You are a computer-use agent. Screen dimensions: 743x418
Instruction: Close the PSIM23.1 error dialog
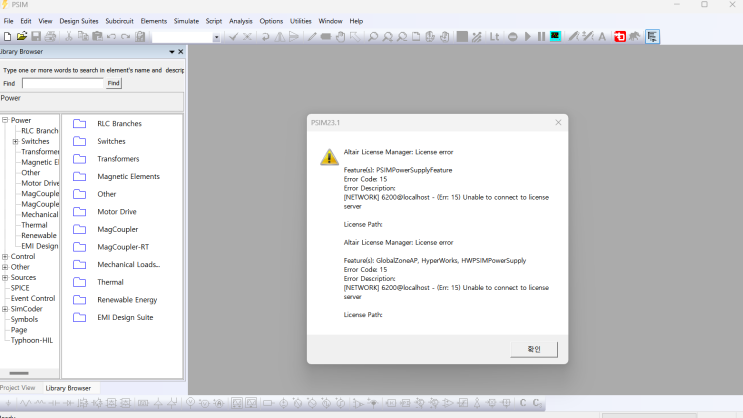pos(558,122)
